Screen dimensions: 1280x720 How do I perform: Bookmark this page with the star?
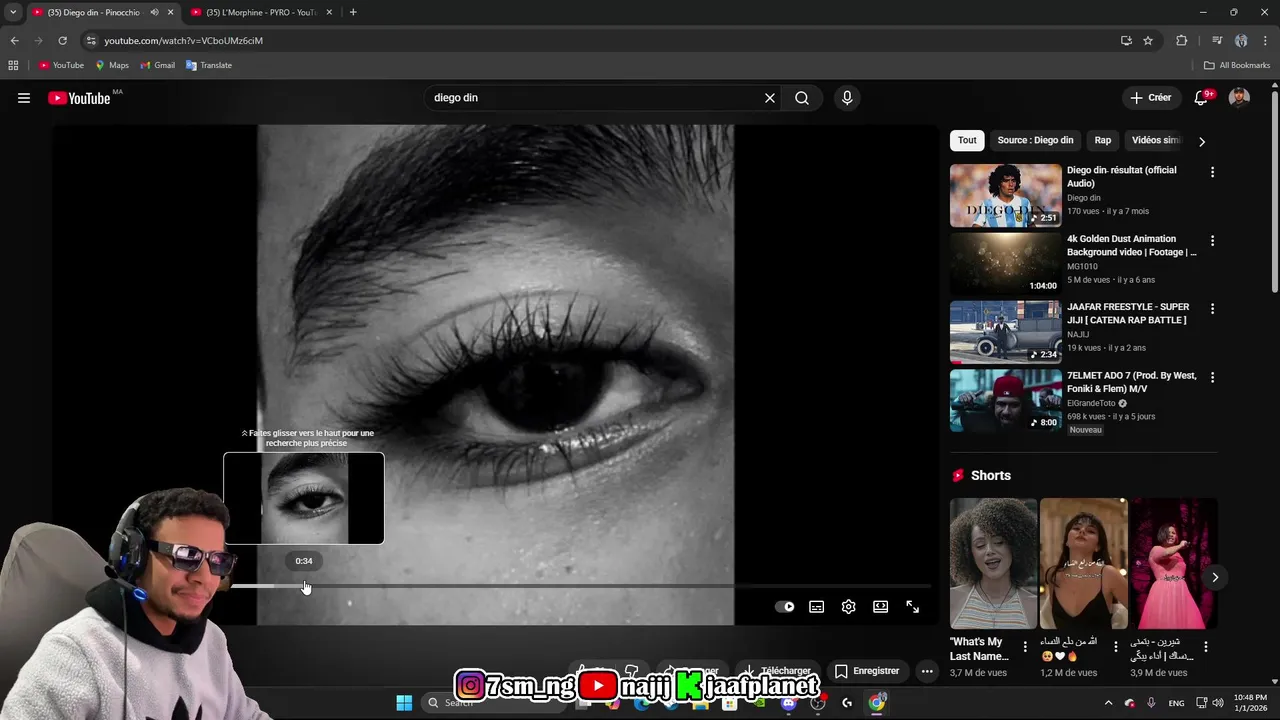tap(1148, 40)
